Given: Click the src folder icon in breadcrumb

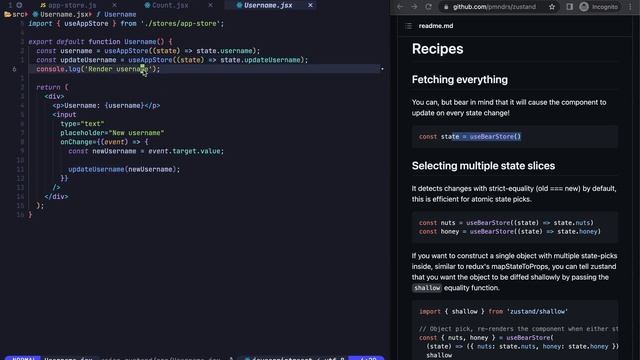Looking at the screenshot, I should (x=7, y=14).
